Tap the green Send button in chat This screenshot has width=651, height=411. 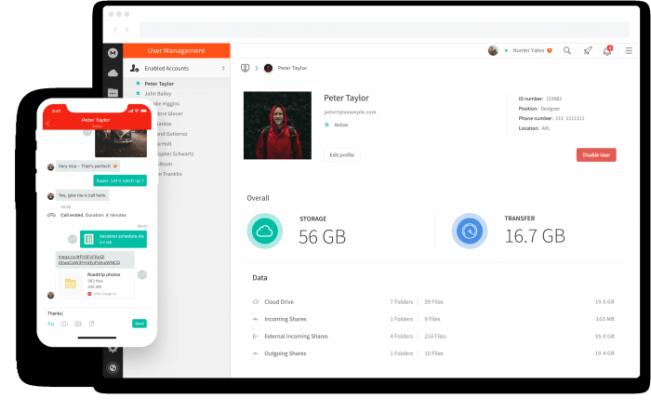pos(139,323)
